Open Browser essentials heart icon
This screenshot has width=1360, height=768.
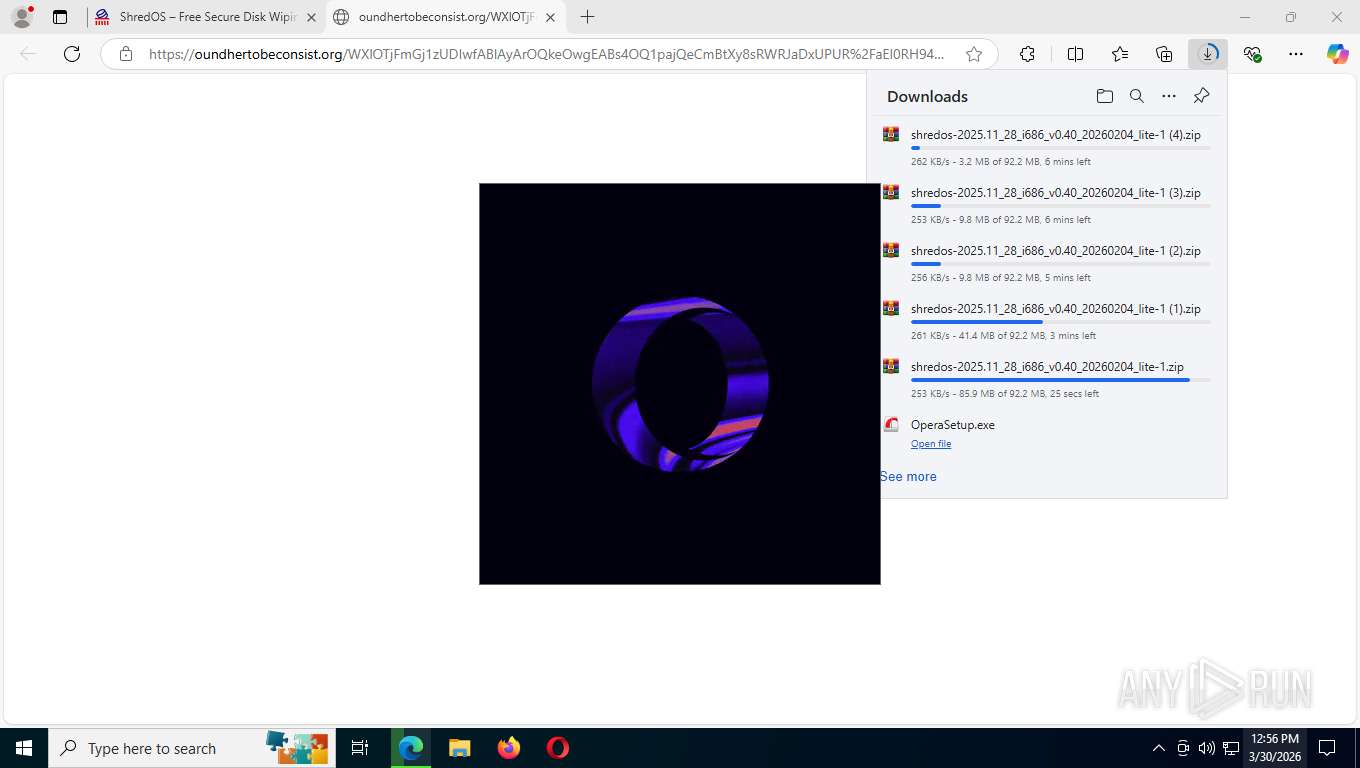1252,54
